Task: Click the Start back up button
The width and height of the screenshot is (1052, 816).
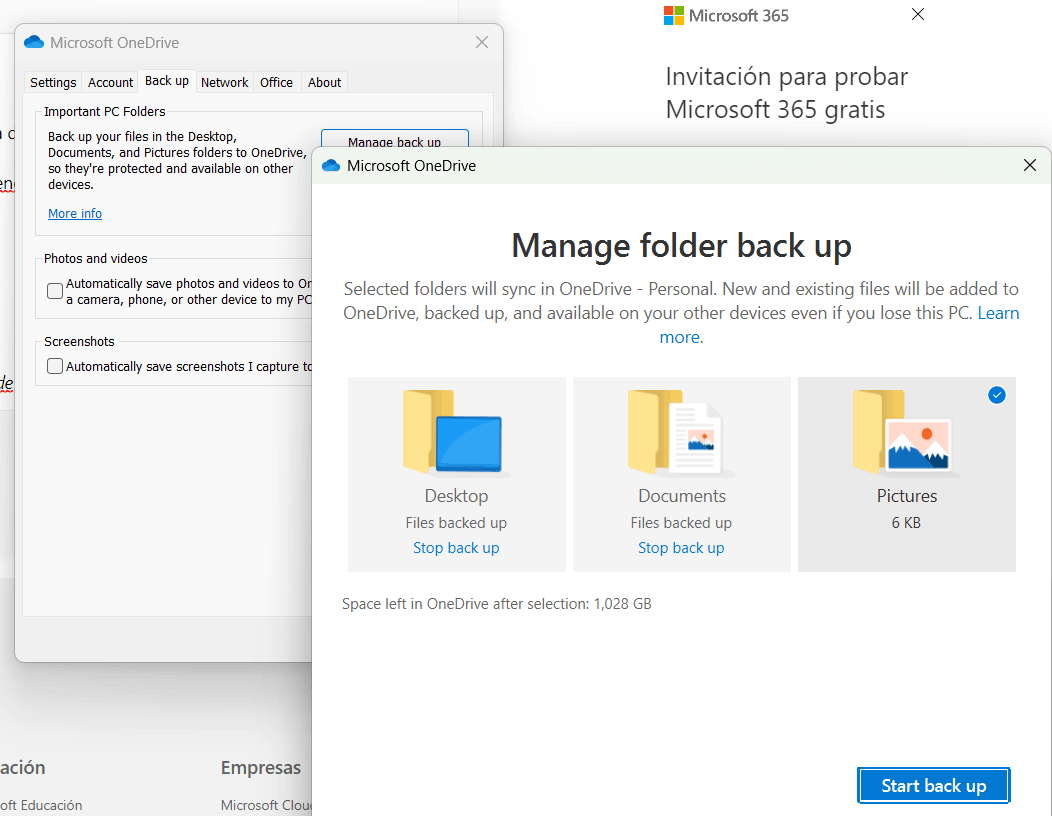Action: [933, 785]
